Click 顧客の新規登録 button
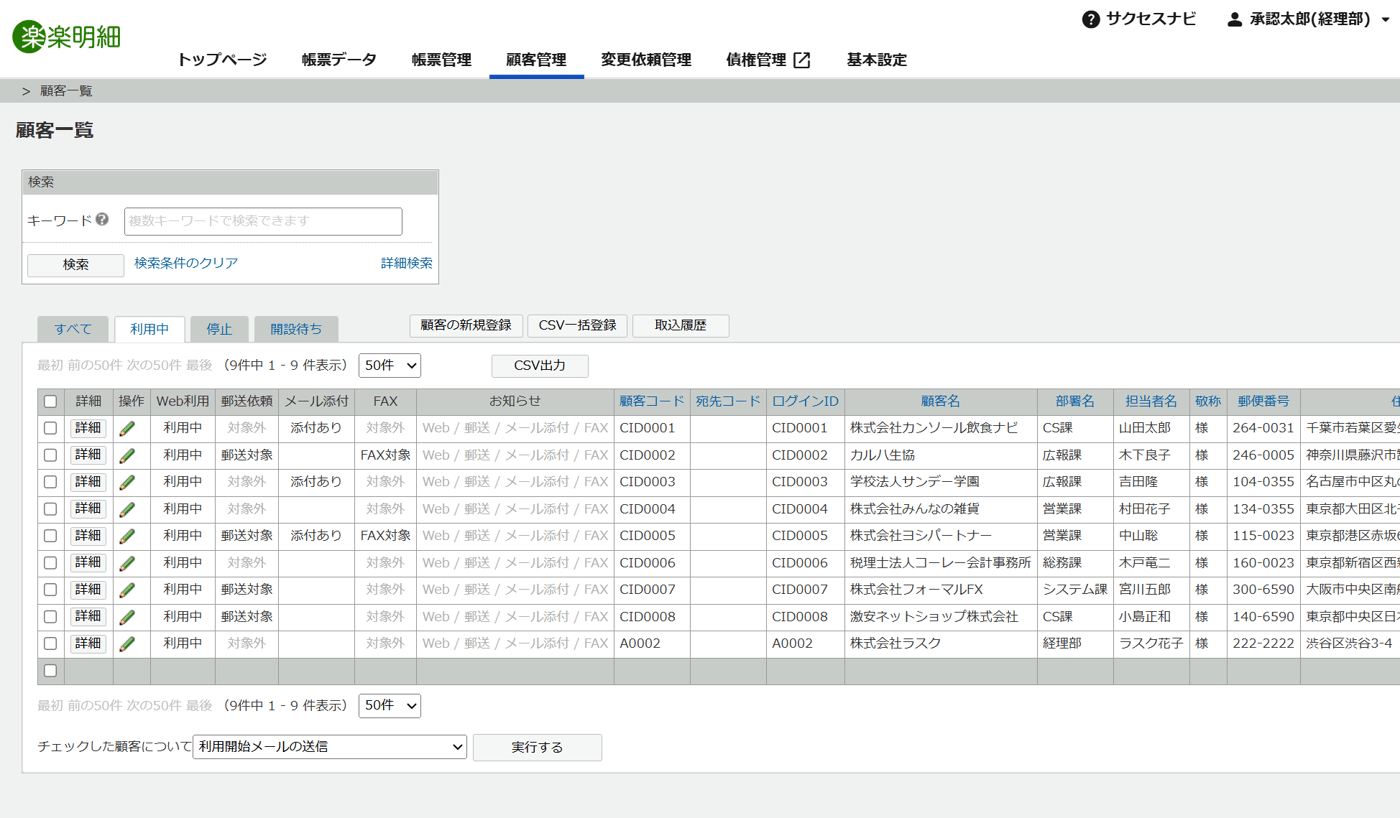 pyautogui.click(x=466, y=326)
